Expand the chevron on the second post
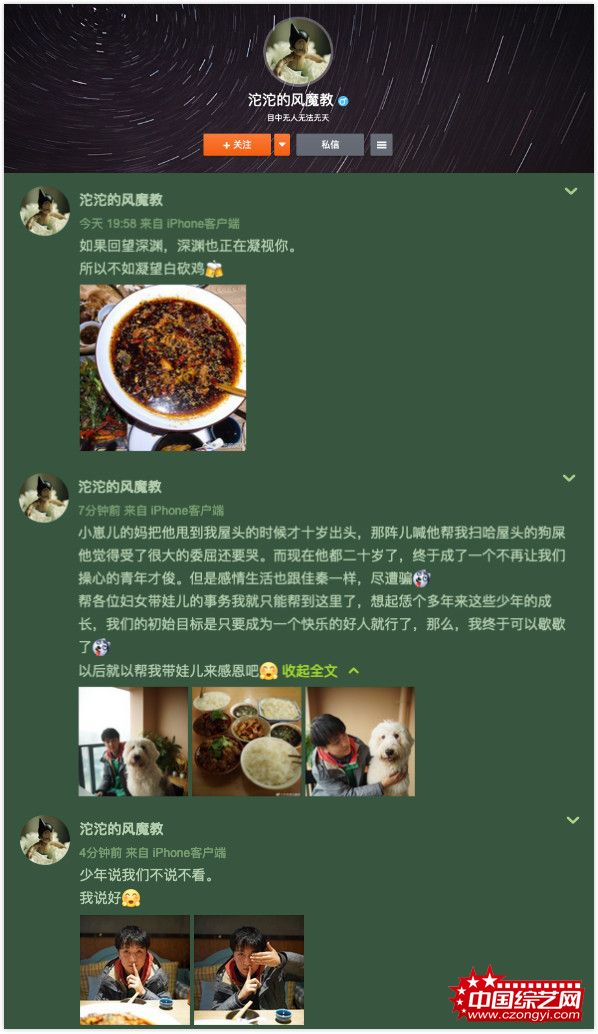The image size is (598, 1034). 569,478
